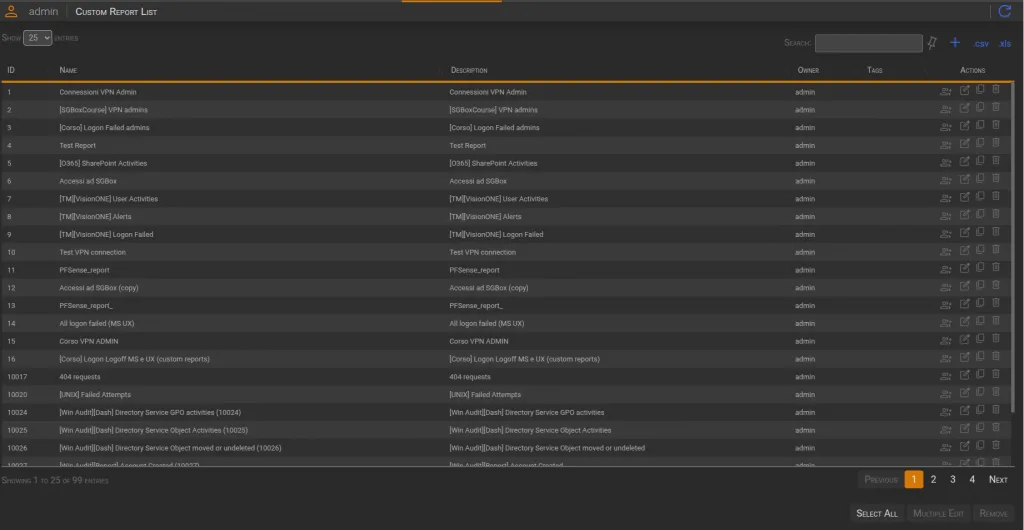Add a new custom report with plus icon
The width and height of the screenshot is (1024, 530).
coord(955,42)
